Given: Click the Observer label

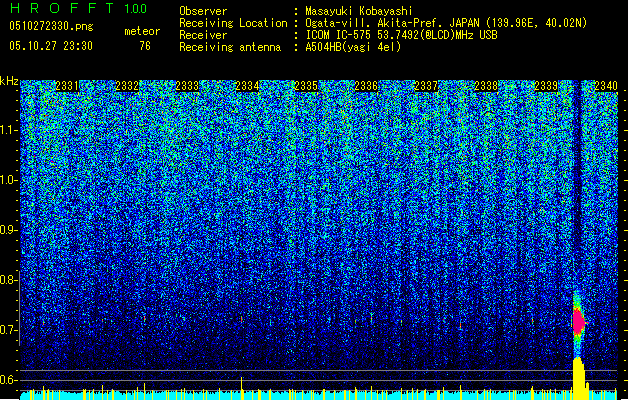Looking at the screenshot, I should 203,11.
